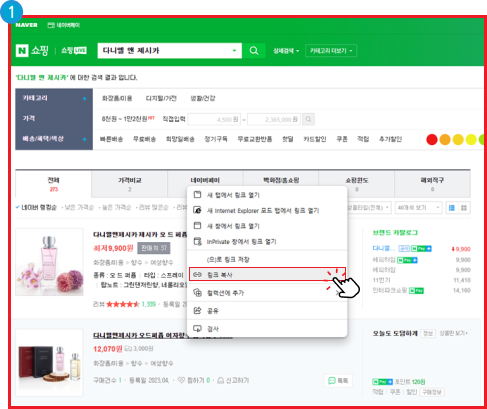This screenshot has width=487, height=409.
Task: Expand the 카테고리 plus icon
Action: [x=85, y=99]
